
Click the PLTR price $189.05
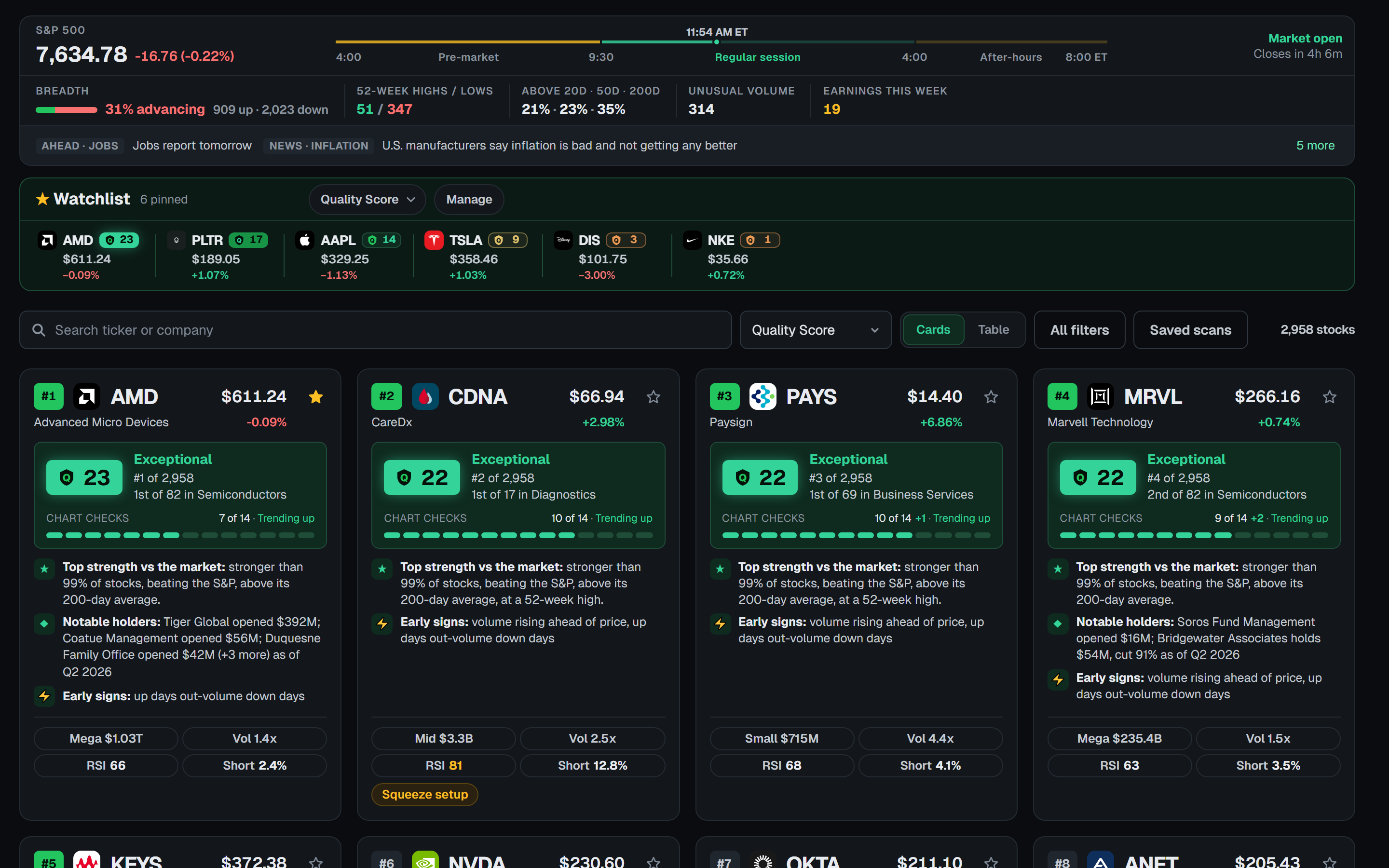pos(216,259)
